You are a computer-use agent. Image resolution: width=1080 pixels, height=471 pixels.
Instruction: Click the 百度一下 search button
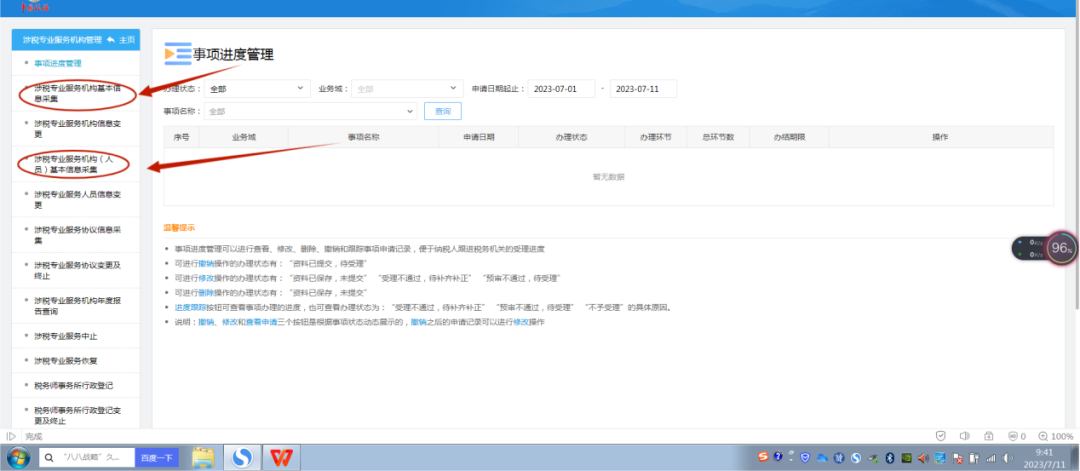pyautogui.click(x=156, y=457)
